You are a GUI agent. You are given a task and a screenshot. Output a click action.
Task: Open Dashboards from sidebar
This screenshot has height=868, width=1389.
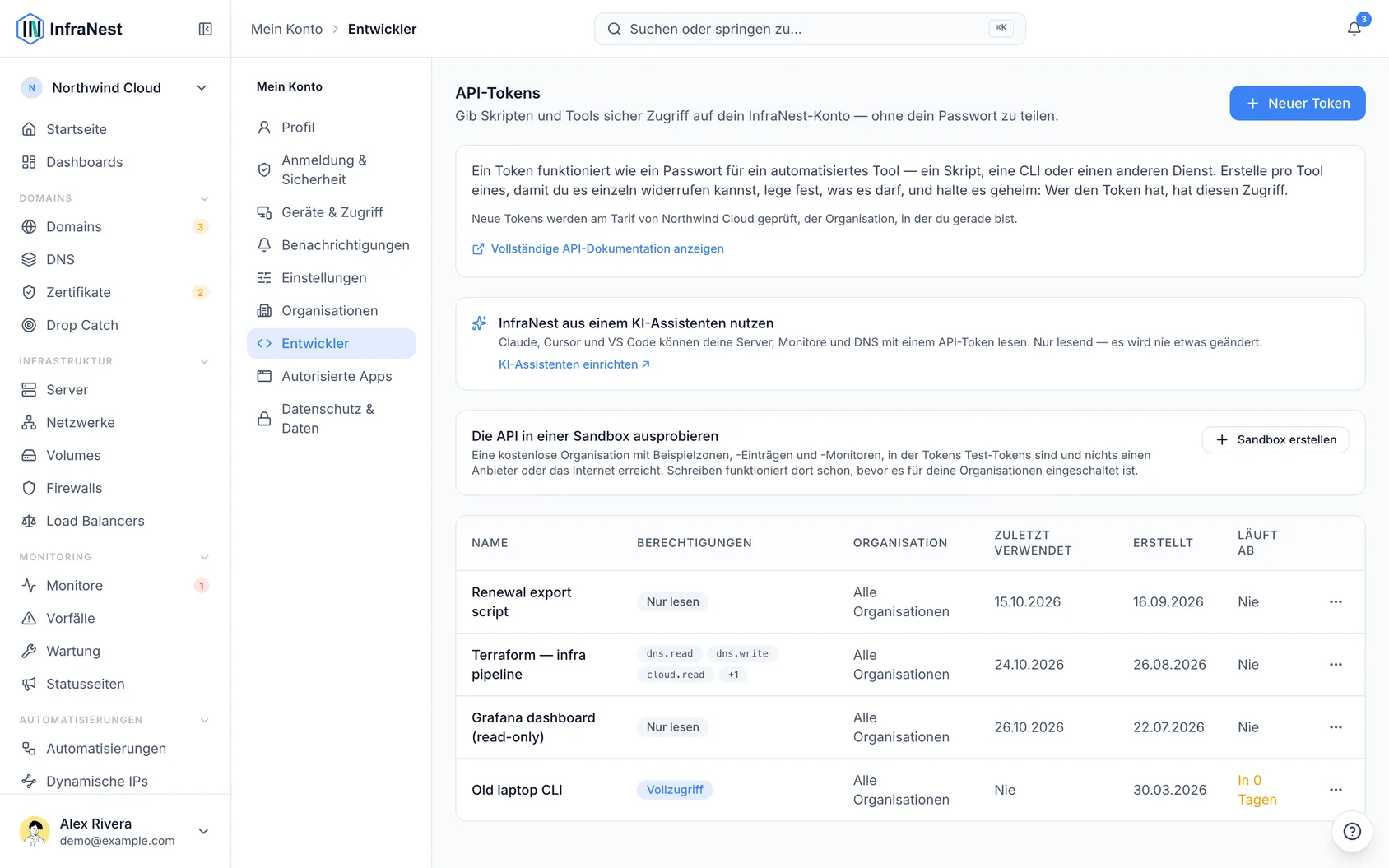click(x=115, y=162)
